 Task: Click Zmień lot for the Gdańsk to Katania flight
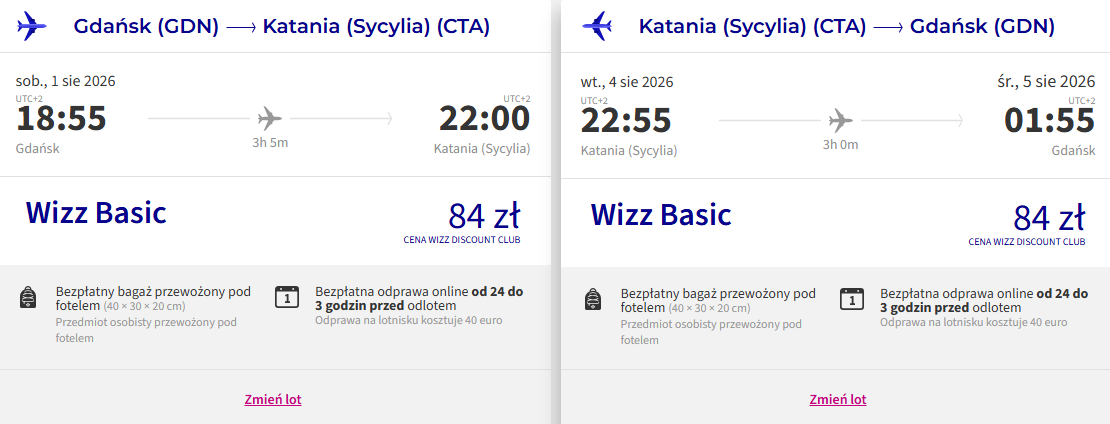[273, 399]
